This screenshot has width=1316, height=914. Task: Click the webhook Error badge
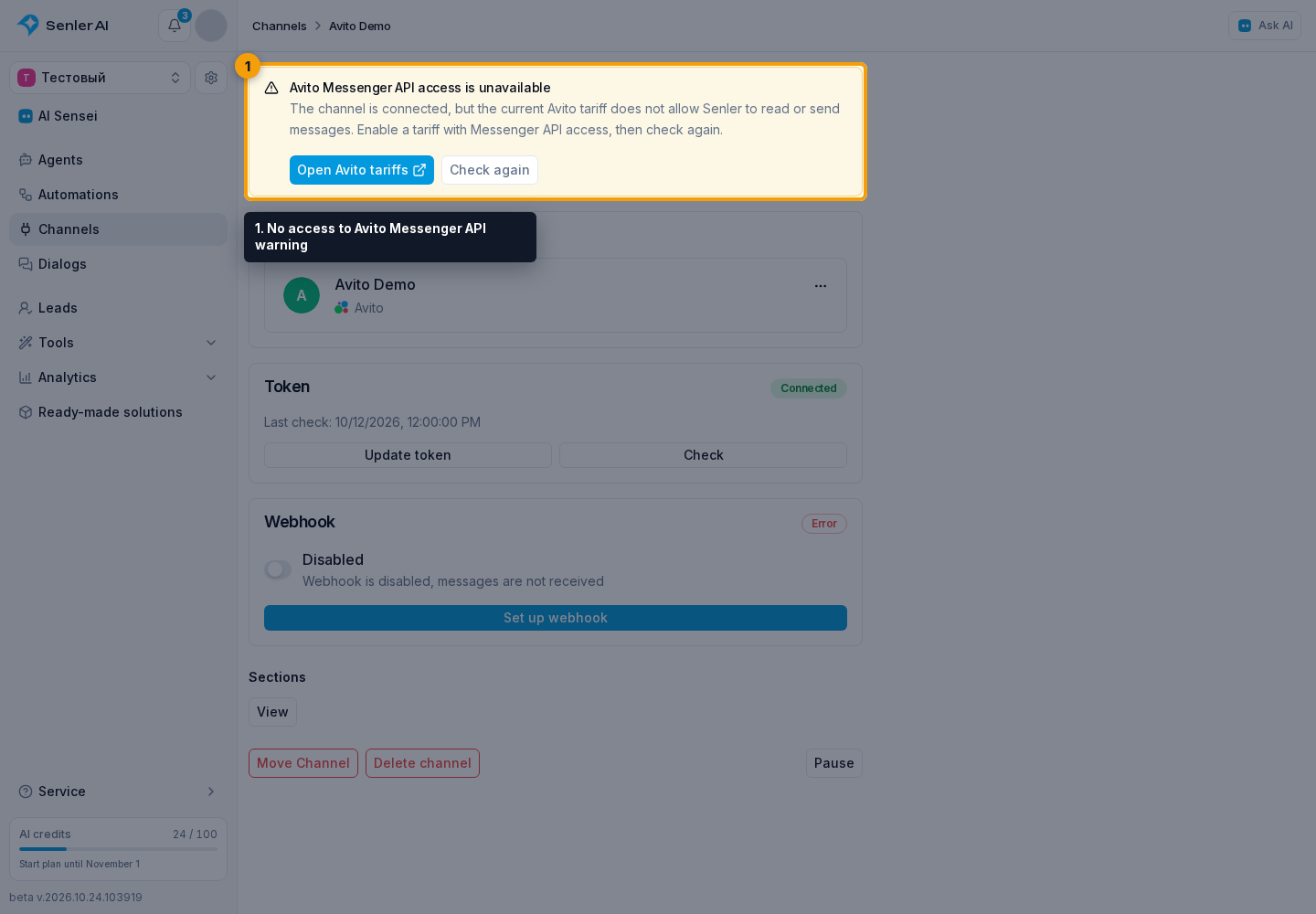824,524
